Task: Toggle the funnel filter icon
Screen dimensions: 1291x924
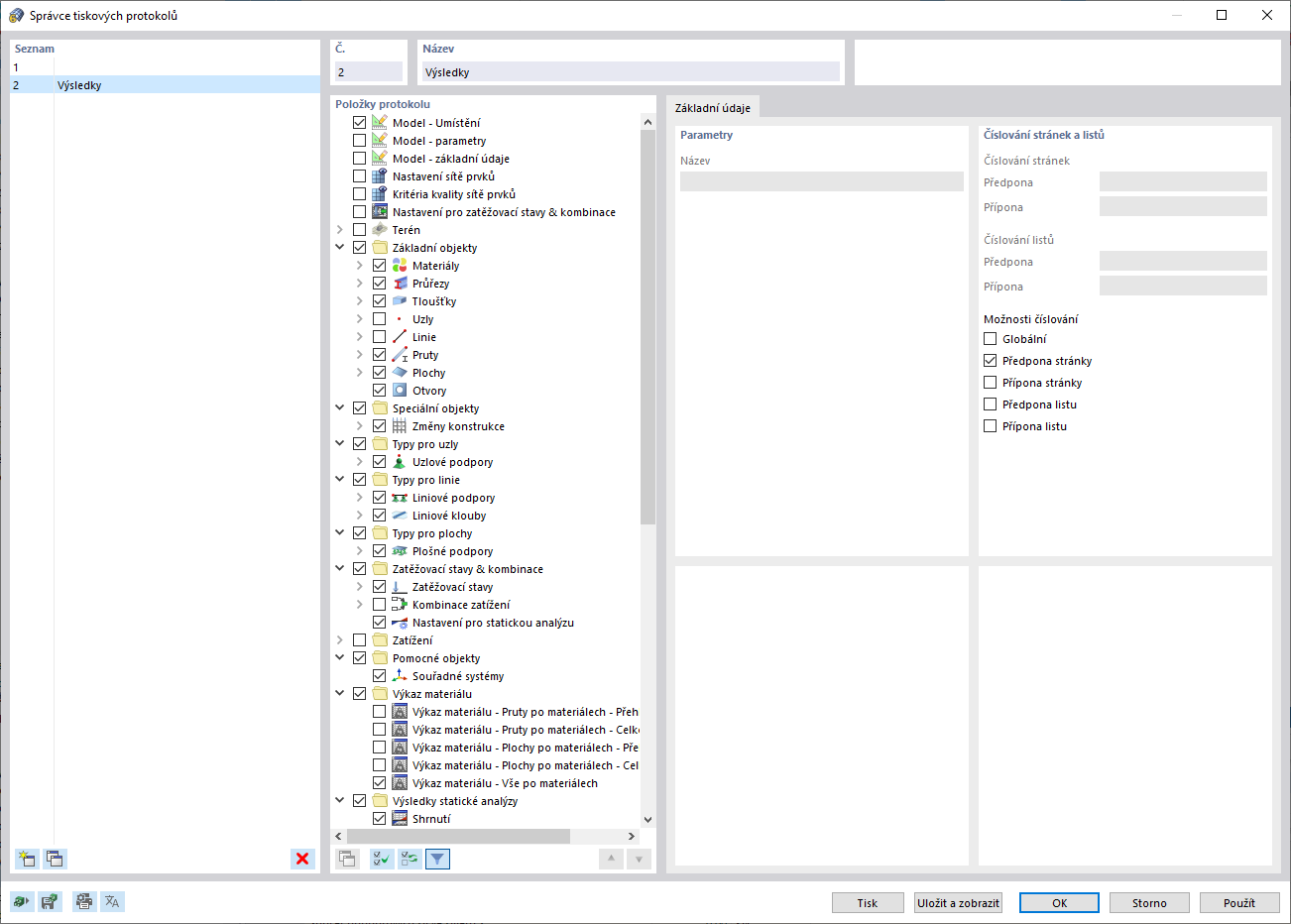Action: coord(437,859)
